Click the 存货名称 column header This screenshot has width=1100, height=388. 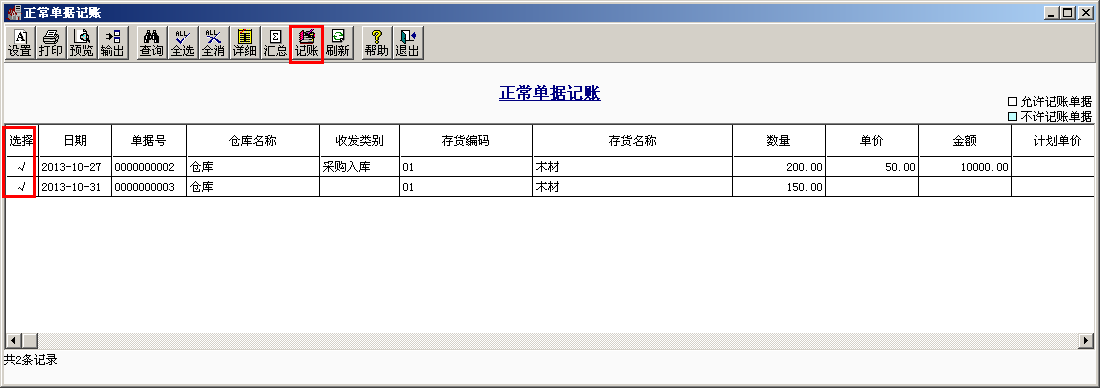click(633, 140)
